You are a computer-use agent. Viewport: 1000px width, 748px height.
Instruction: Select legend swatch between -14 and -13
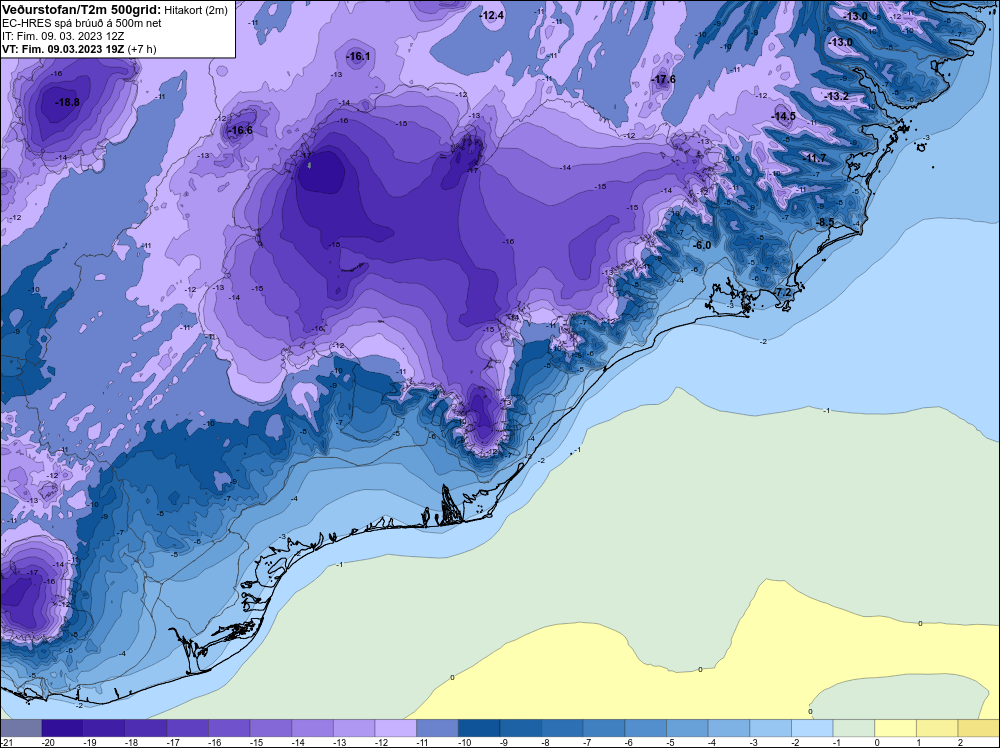[312, 728]
